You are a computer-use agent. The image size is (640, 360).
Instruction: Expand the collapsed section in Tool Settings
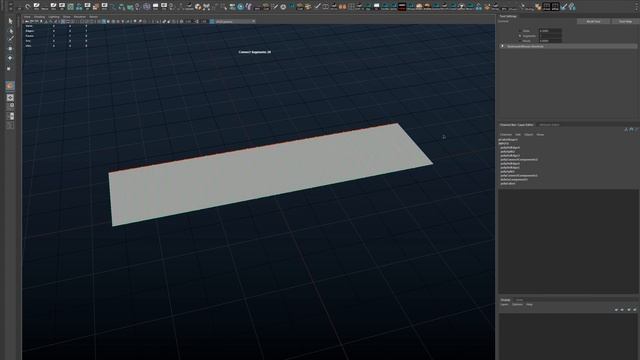[x=502, y=46]
